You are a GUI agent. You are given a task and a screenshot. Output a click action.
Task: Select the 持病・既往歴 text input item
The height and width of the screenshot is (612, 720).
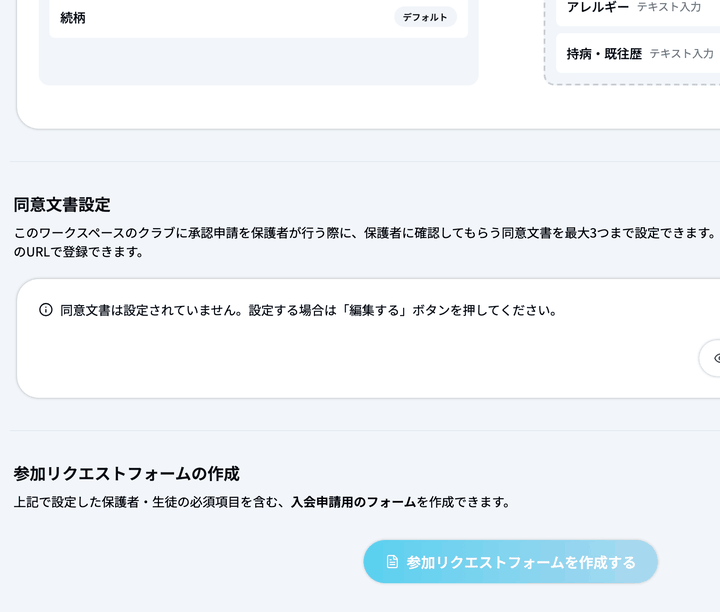pyautogui.click(x=638, y=54)
